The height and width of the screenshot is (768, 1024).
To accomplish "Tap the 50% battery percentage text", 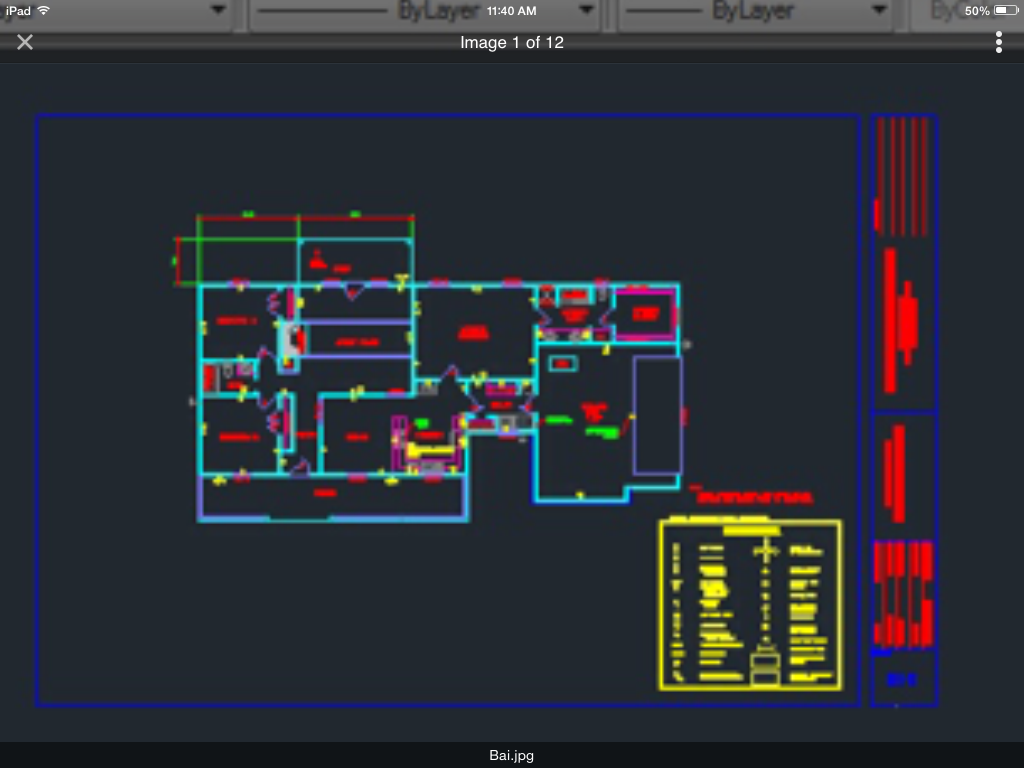I will [x=977, y=10].
